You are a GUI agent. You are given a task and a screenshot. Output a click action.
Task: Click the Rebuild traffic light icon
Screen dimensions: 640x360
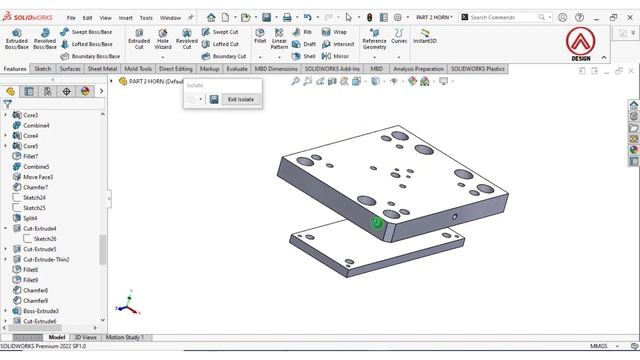tap(370, 18)
